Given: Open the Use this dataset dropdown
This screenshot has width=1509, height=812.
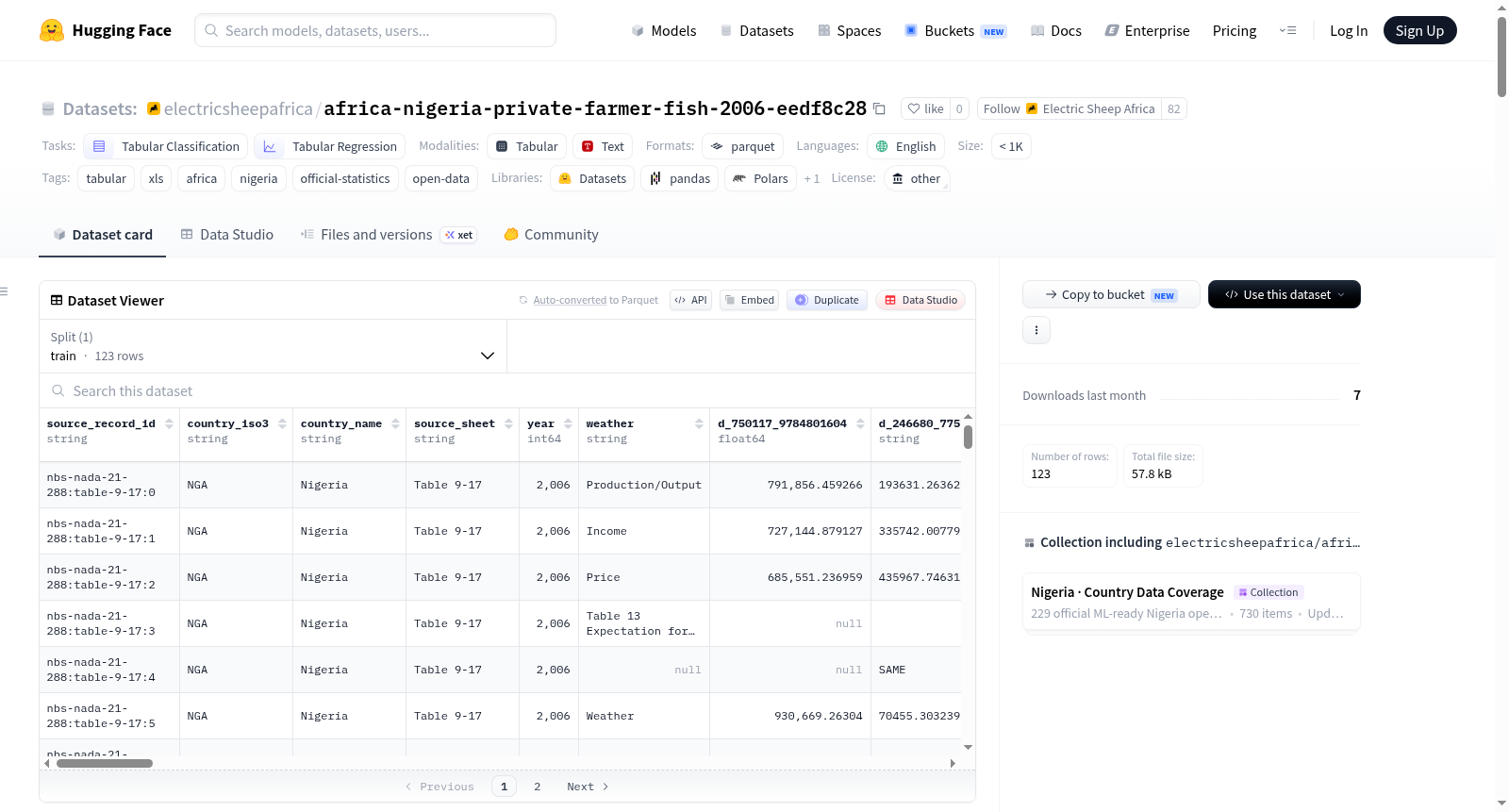Looking at the screenshot, I should [1285, 294].
